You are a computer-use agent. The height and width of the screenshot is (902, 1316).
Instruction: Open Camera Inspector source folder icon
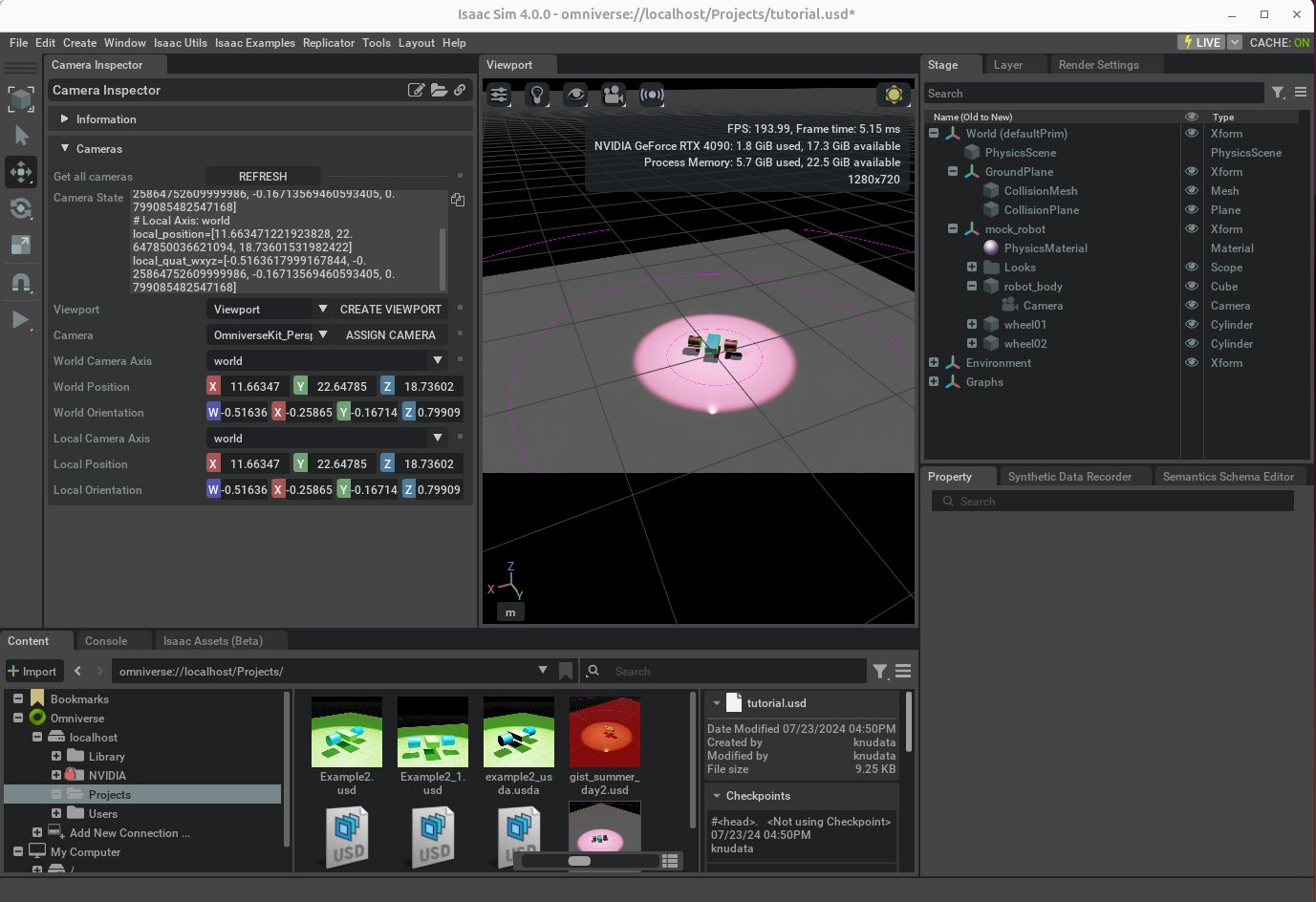click(439, 90)
